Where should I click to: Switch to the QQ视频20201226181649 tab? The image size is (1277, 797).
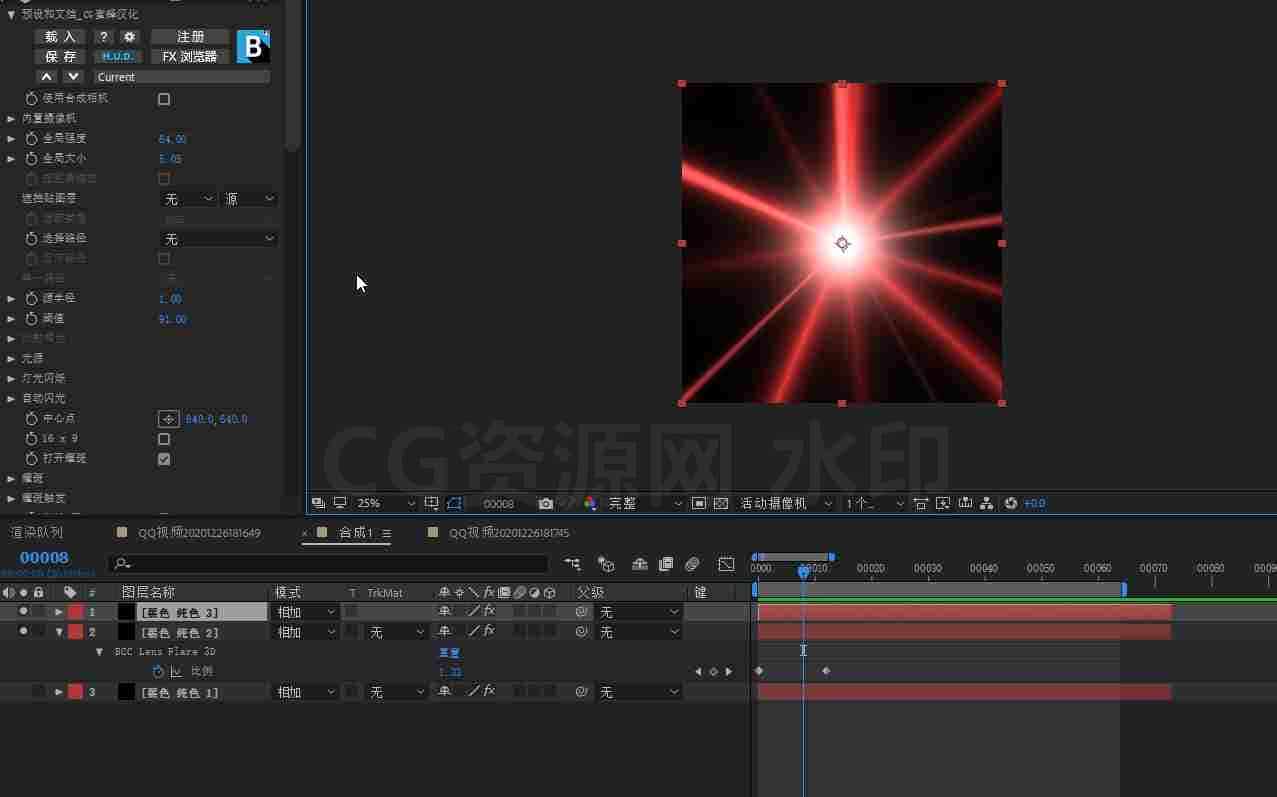point(199,533)
